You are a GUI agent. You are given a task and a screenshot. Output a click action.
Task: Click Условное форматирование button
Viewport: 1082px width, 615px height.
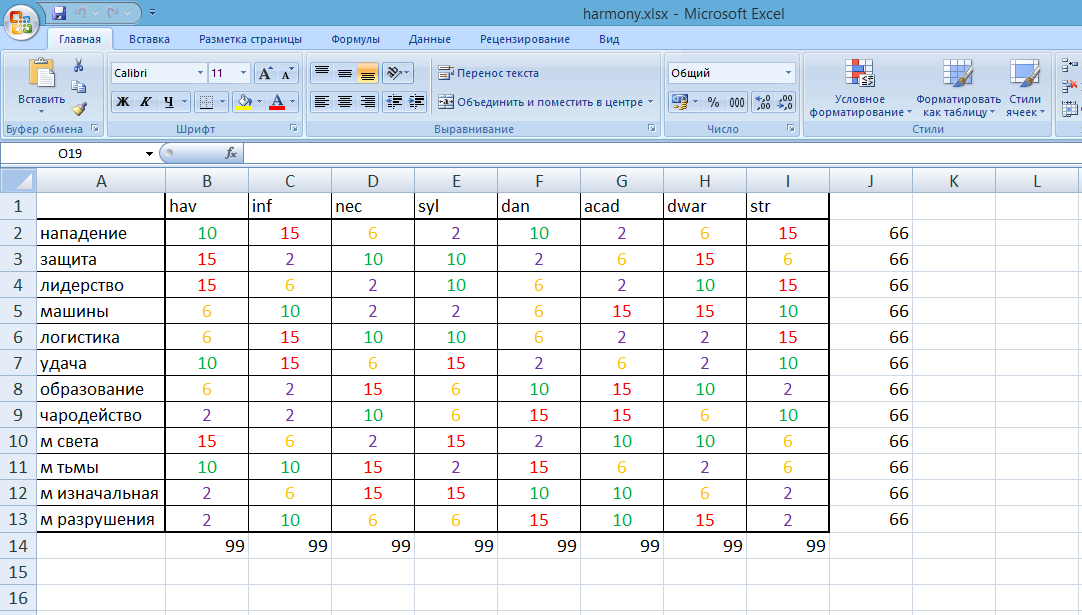click(x=860, y=88)
